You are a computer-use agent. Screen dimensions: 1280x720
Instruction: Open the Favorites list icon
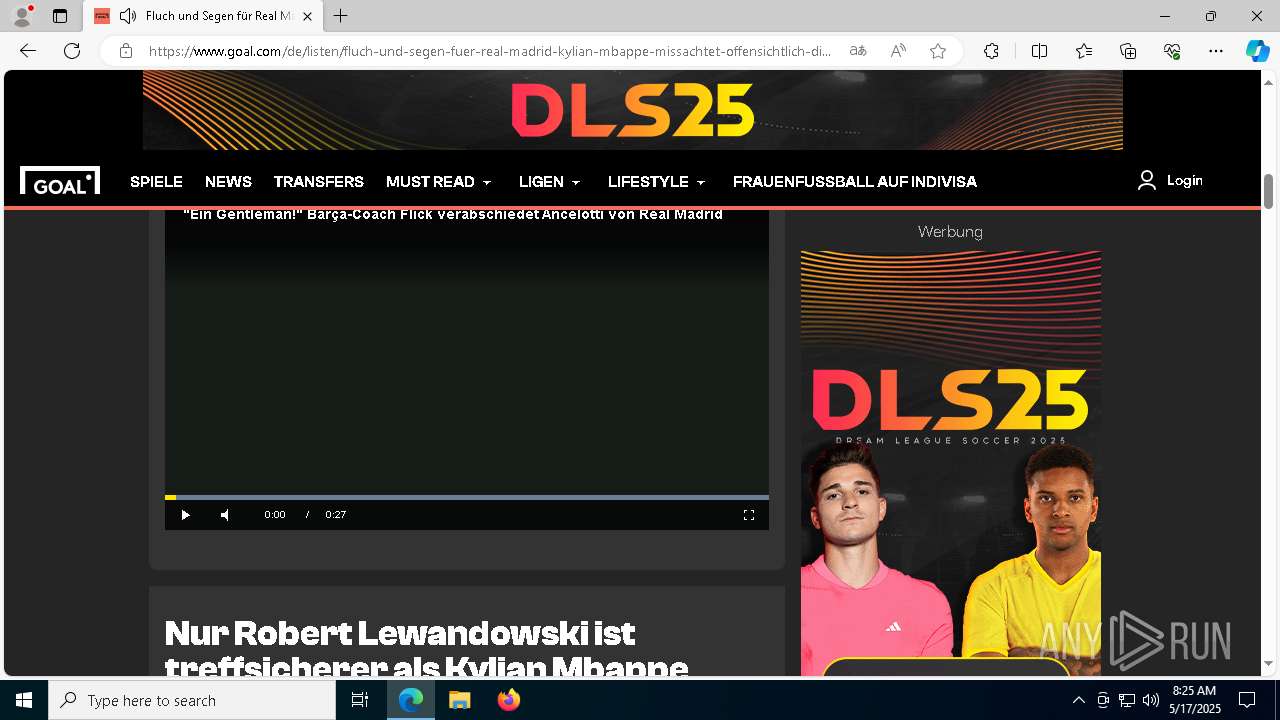point(1084,51)
